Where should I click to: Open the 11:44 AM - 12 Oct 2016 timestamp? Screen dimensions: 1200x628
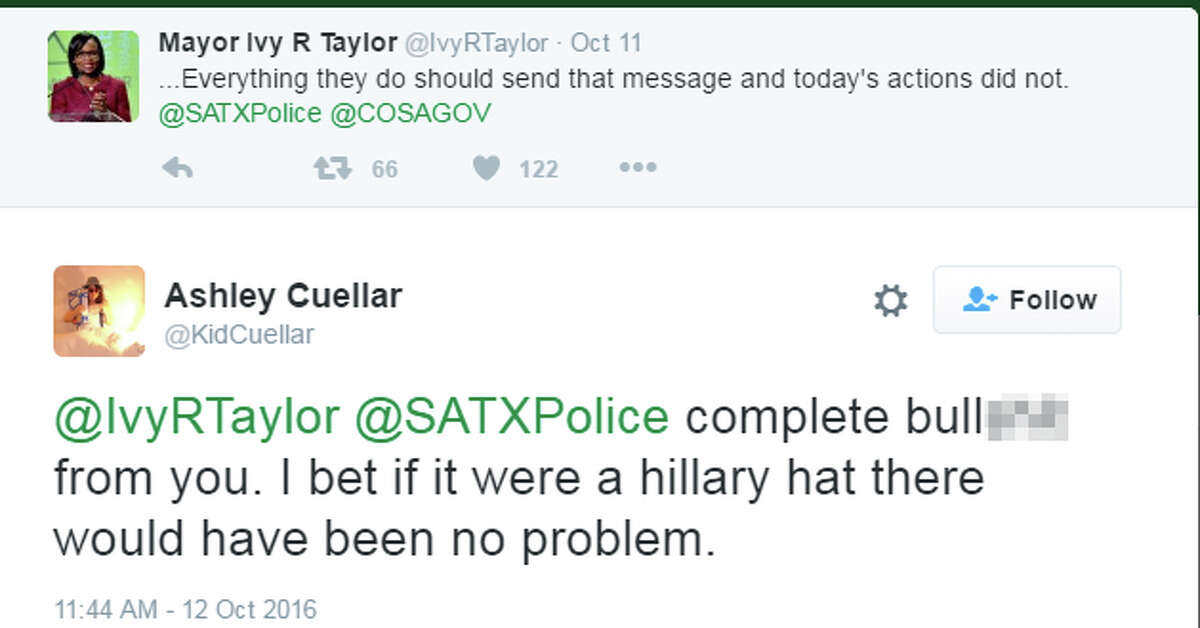coord(184,608)
